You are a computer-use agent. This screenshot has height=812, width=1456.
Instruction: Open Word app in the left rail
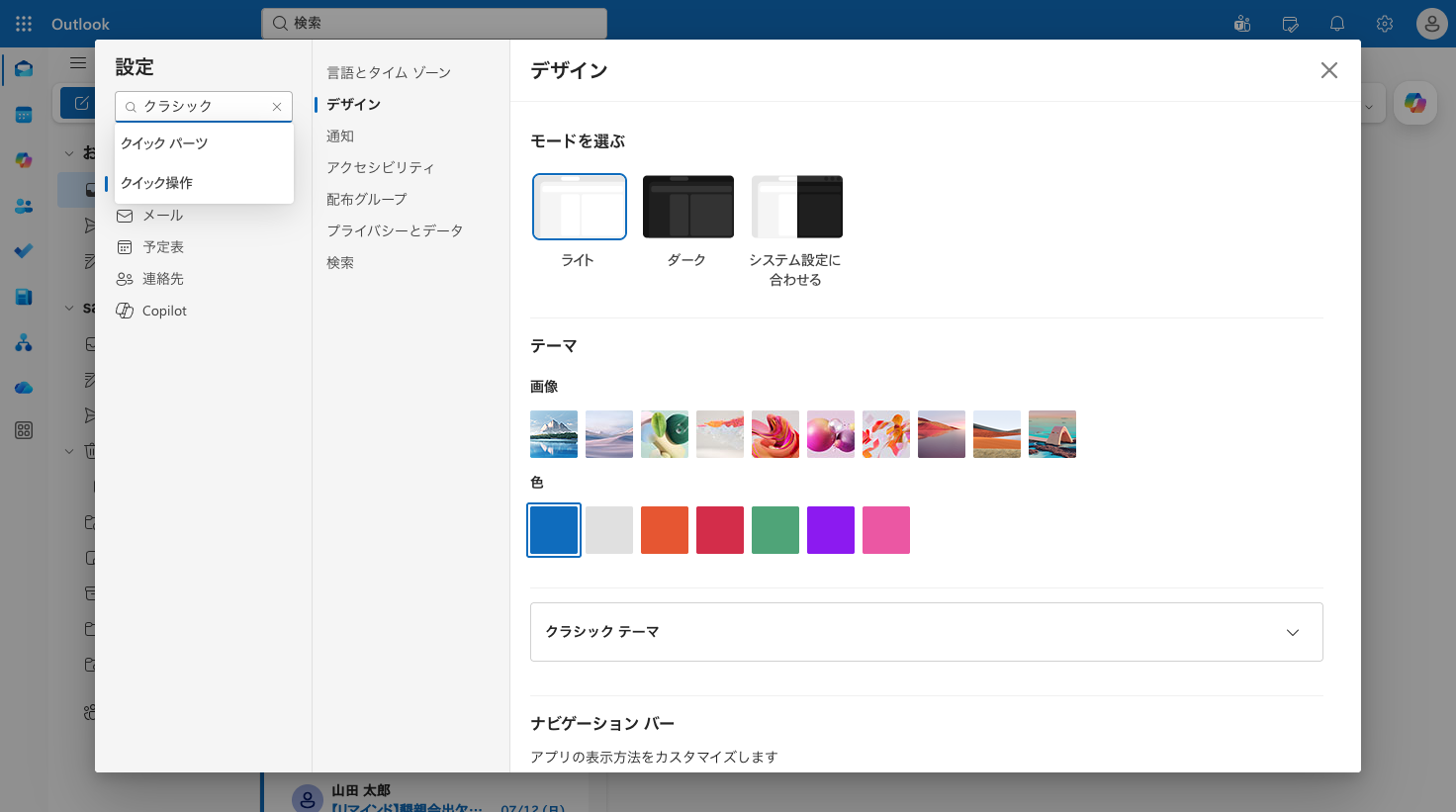(x=24, y=297)
